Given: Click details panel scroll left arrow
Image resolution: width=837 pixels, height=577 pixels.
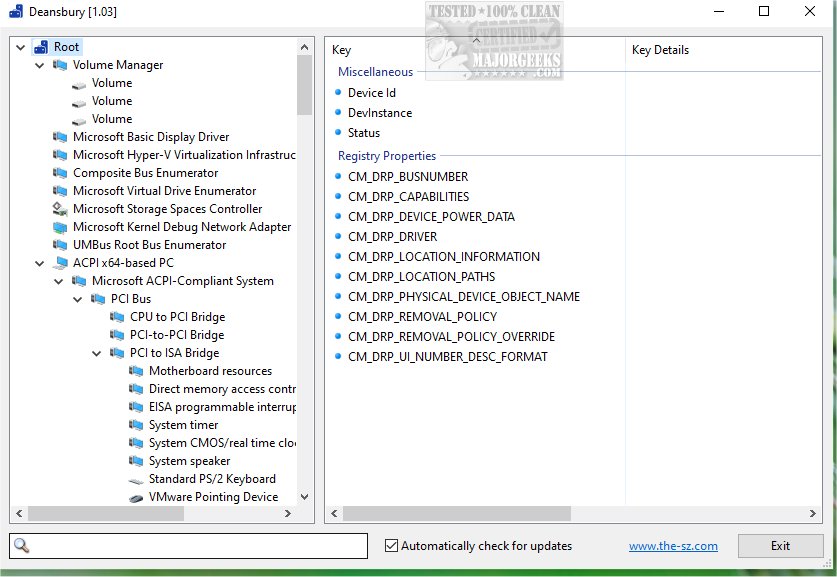Looking at the screenshot, I should click(x=334, y=513).
